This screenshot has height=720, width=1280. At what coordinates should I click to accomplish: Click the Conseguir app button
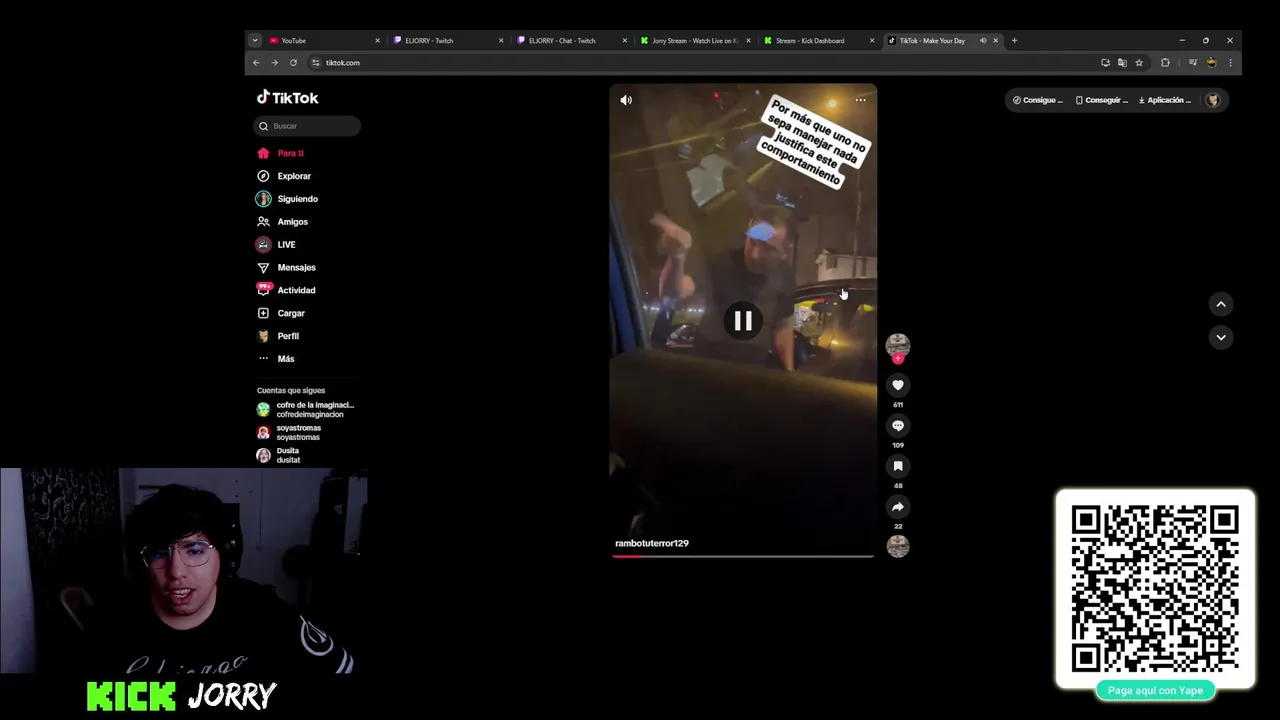pos(1101,100)
